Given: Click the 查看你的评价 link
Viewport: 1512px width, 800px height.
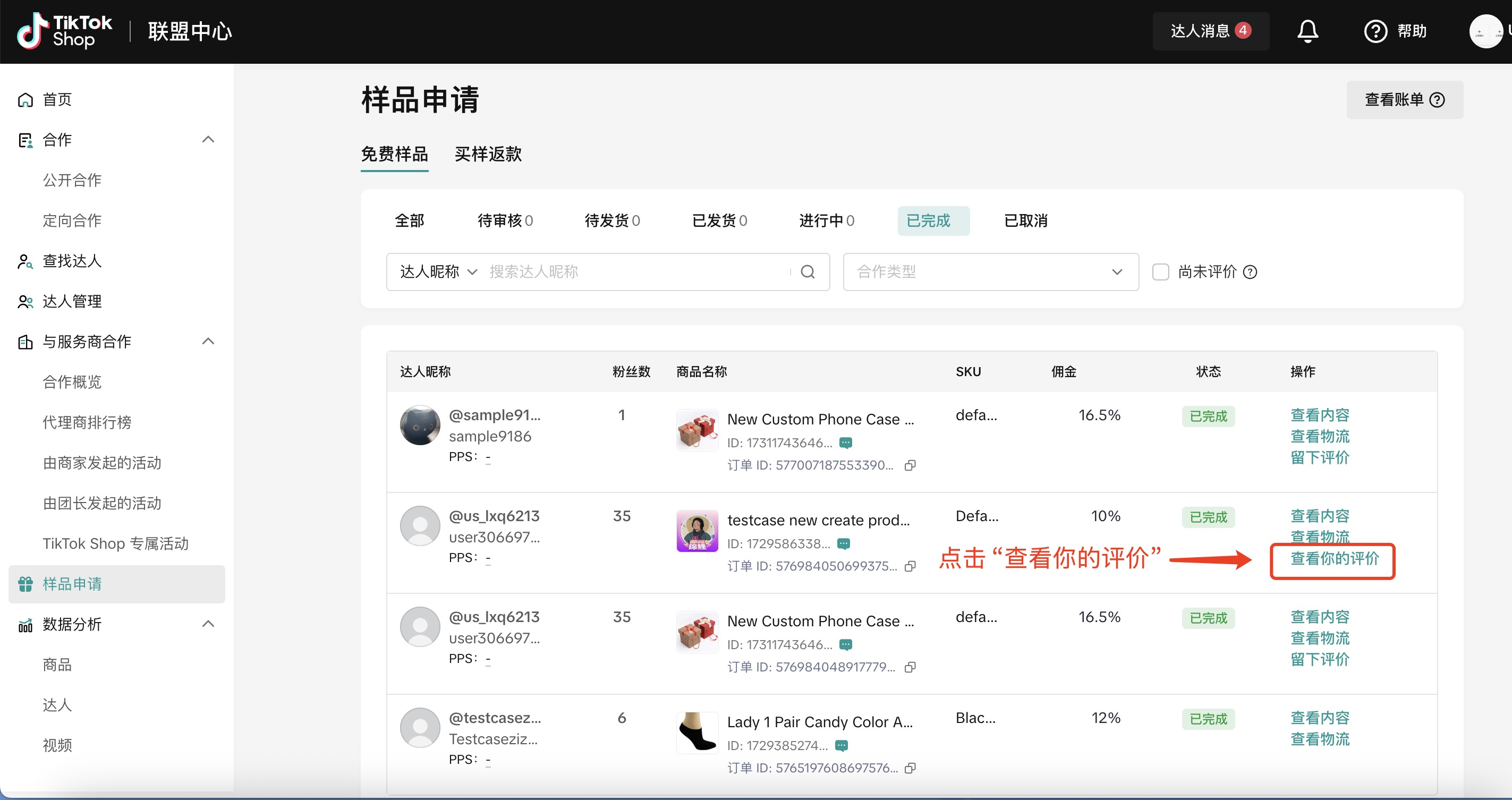Looking at the screenshot, I should [1334, 559].
